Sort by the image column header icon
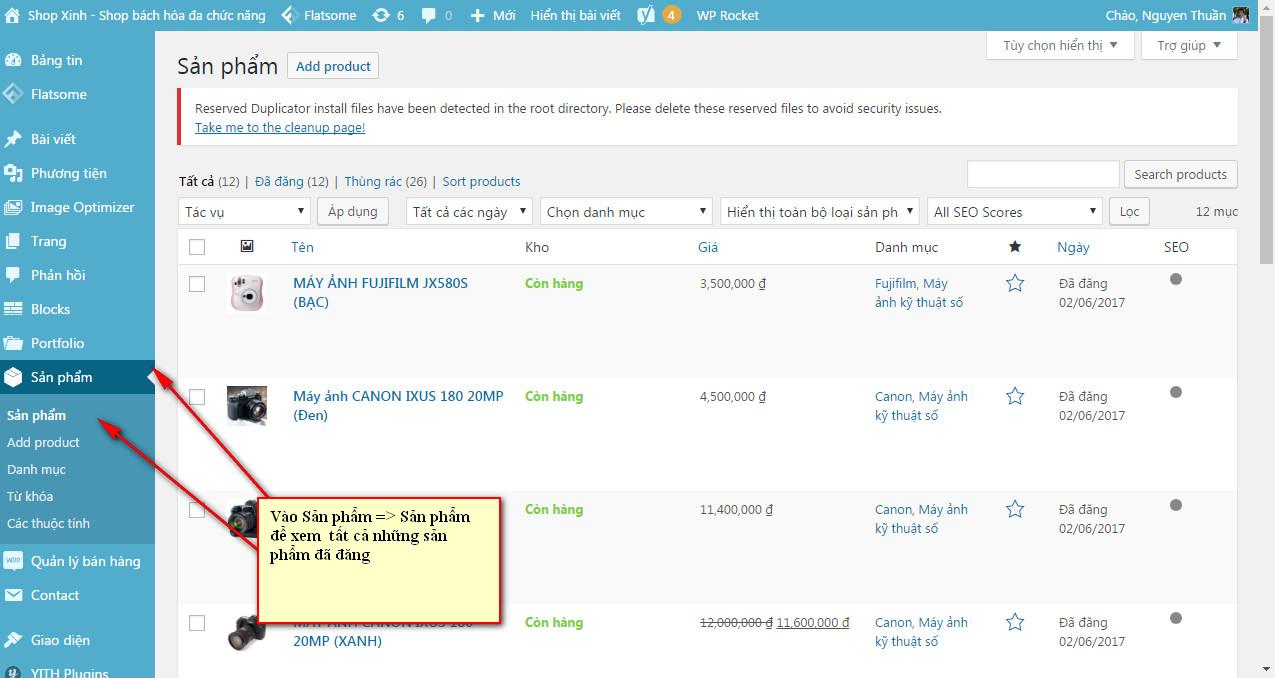Image resolution: width=1275 pixels, height=678 pixels. pyautogui.click(x=247, y=246)
